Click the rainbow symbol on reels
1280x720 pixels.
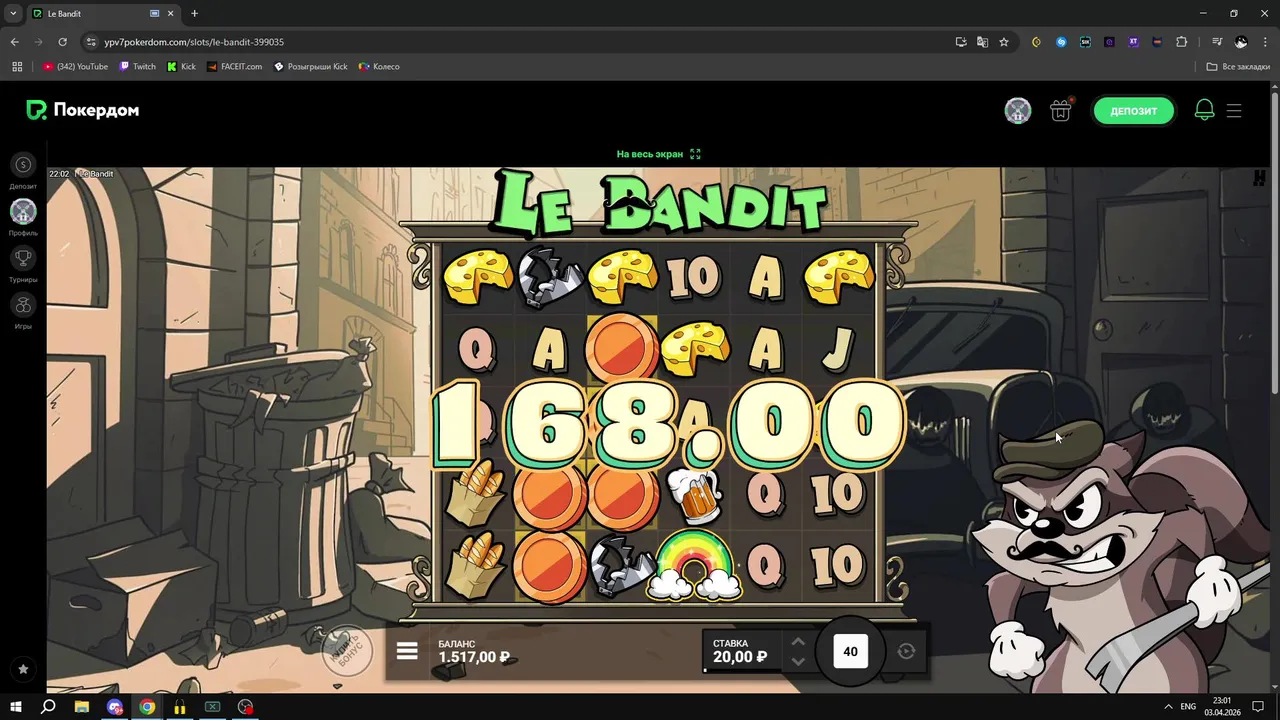pos(694,565)
